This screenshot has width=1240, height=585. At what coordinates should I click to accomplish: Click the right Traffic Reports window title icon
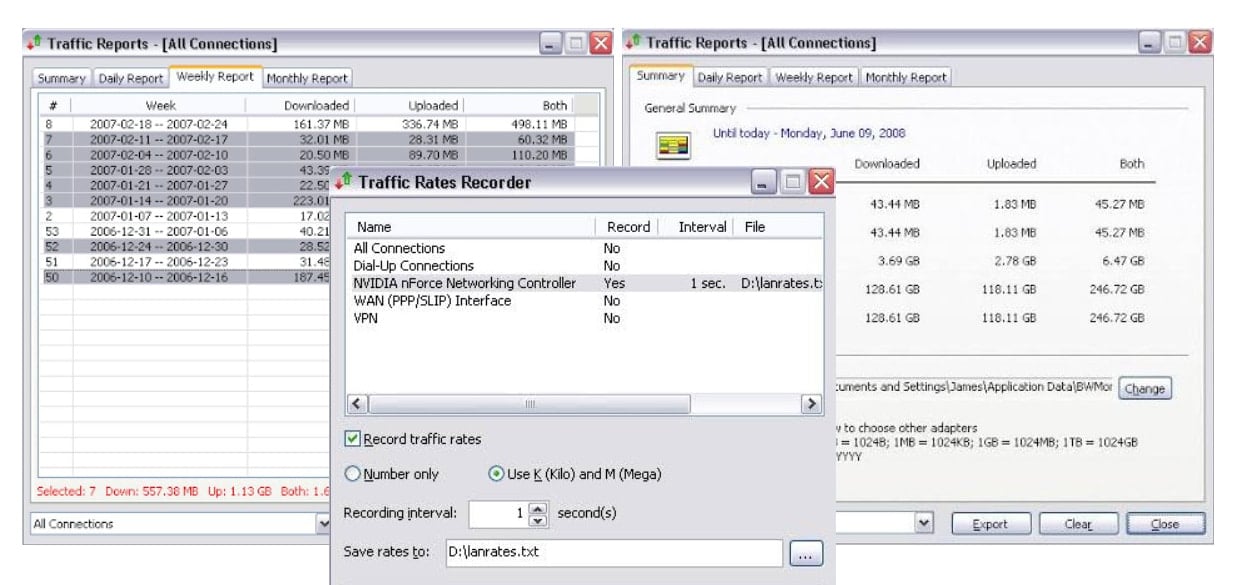pyautogui.click(x=632, y=43)
